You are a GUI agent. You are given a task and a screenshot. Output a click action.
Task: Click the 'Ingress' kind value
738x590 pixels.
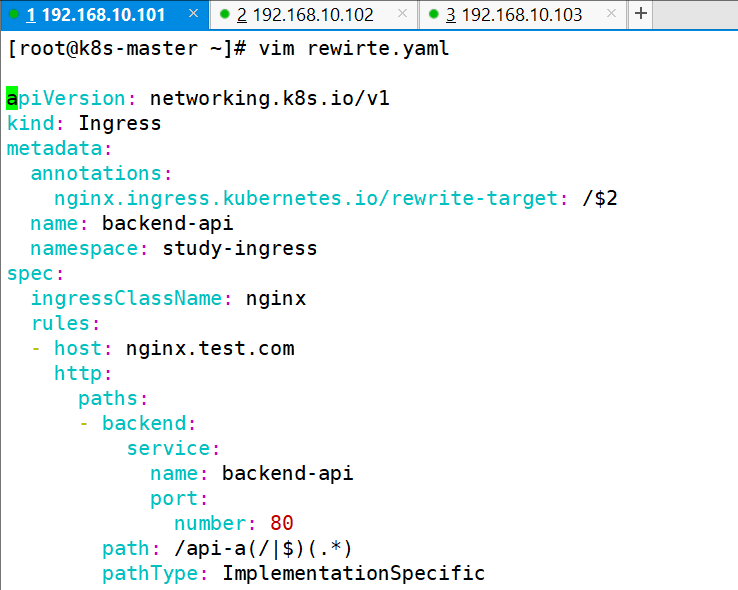click(x=120, y=124)
